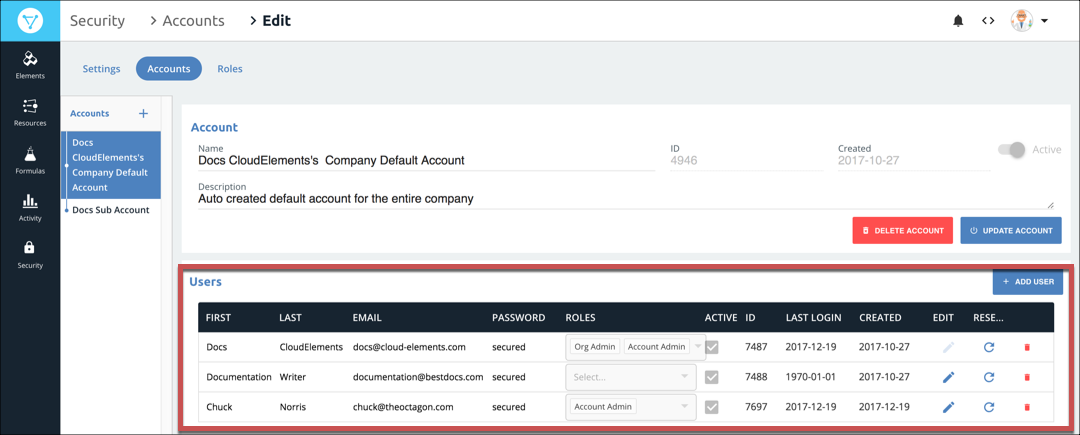
Task: Click the Org Admin role tag
Action: [594, 347]
